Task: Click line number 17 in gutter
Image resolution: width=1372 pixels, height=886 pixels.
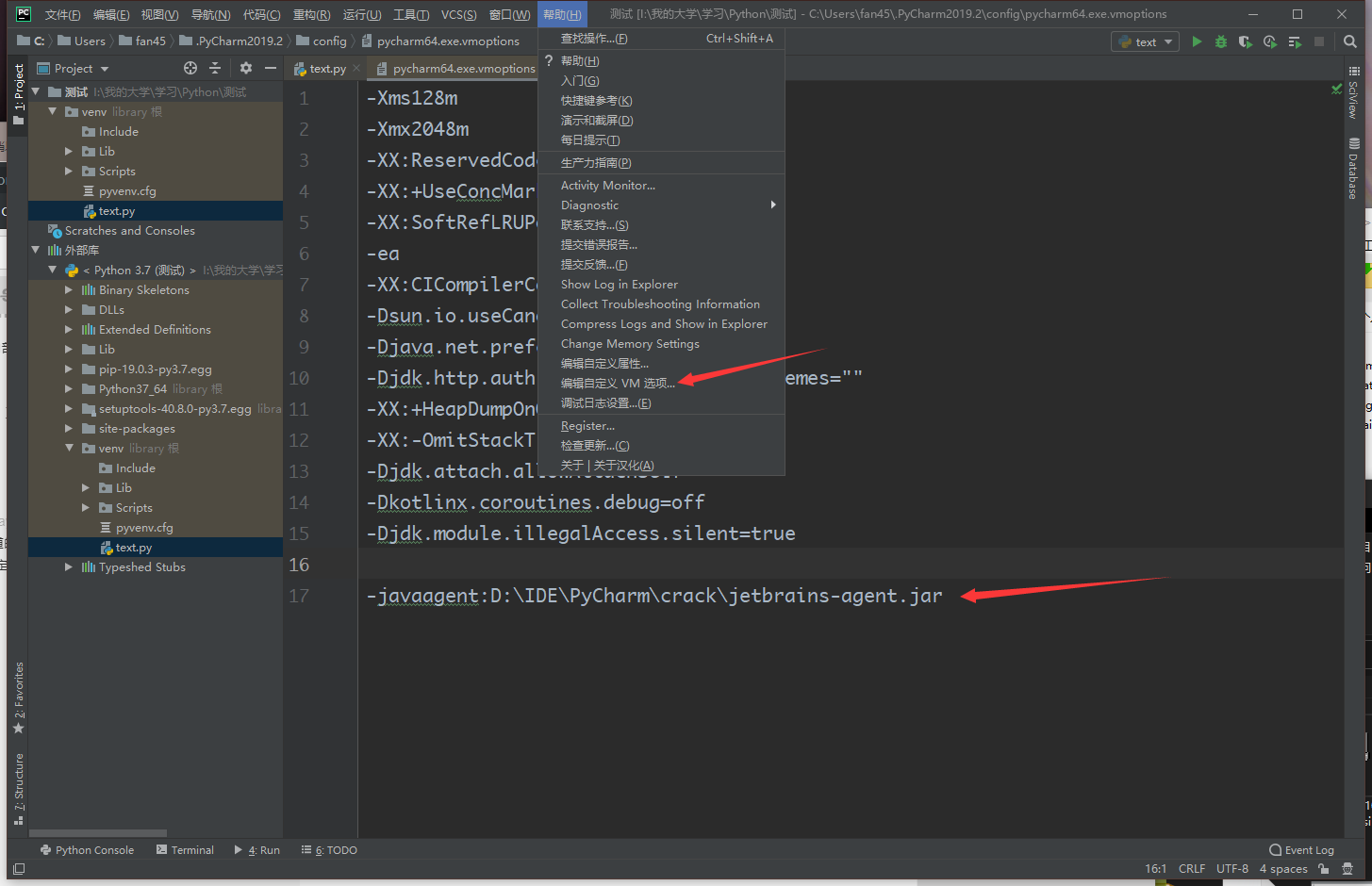Action: 299,596
